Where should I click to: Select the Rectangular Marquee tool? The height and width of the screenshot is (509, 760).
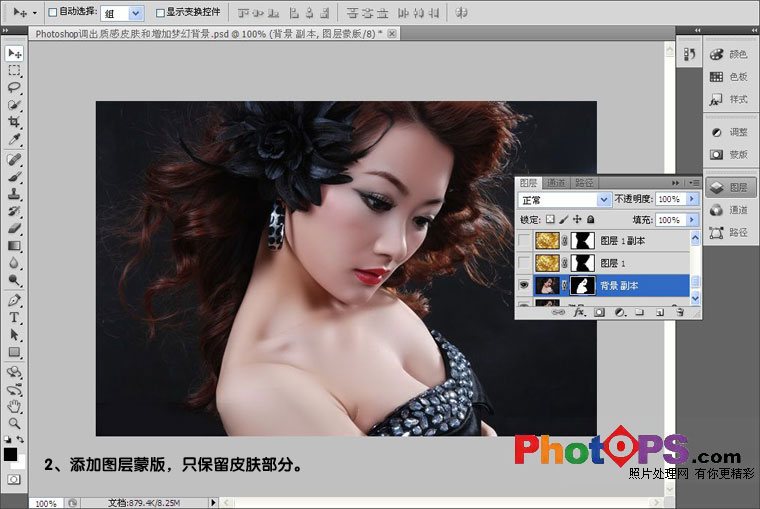tap(15, 71)
